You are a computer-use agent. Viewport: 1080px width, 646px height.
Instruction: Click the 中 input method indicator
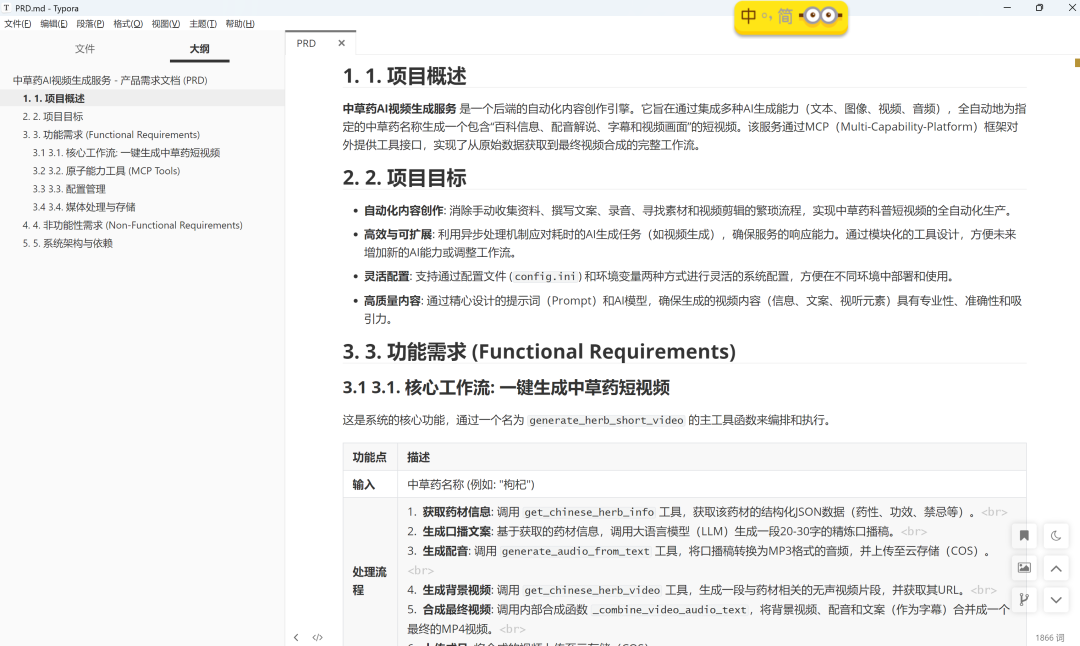pyautogui.click(x=749, y=16)
